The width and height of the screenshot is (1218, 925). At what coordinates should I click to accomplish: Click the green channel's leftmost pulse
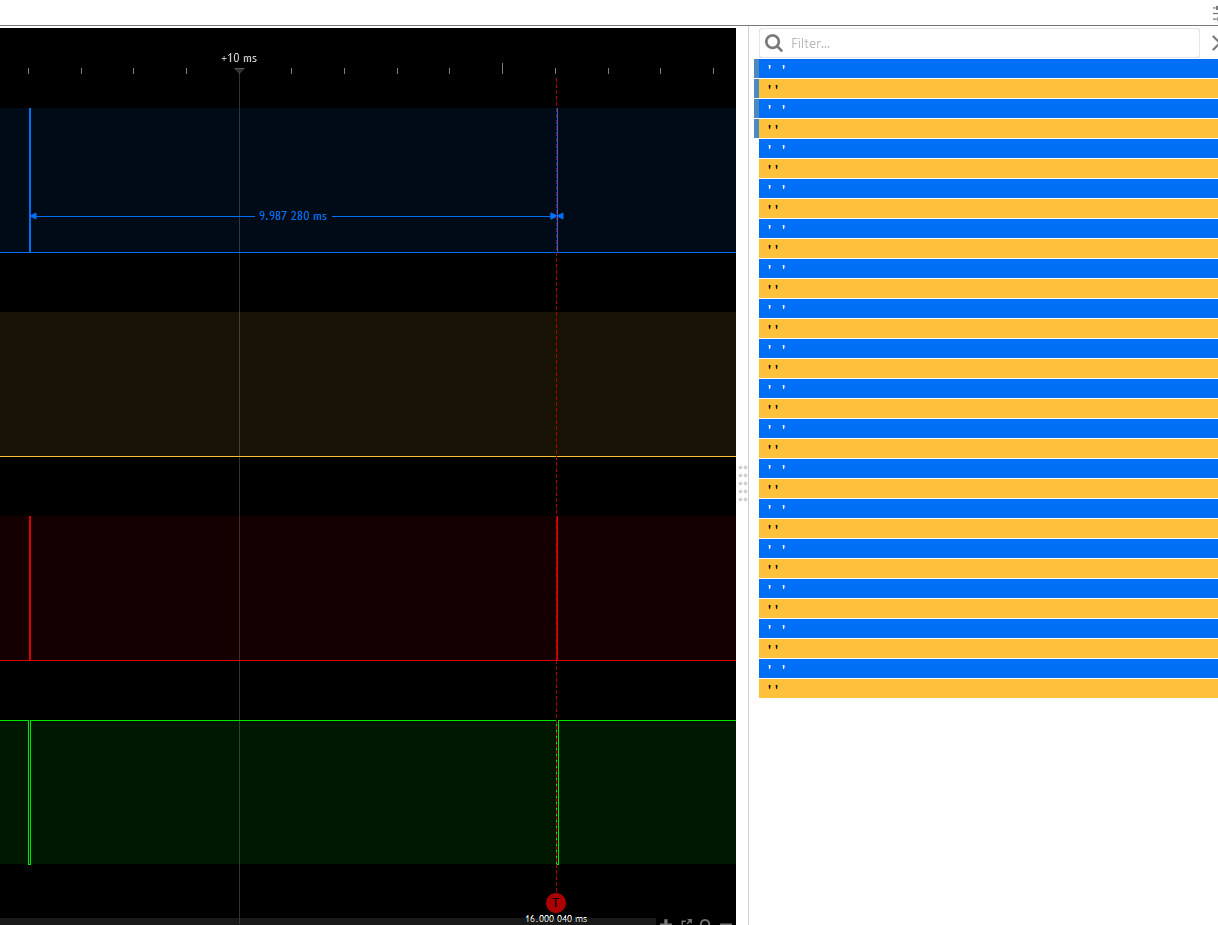(29, 792)
